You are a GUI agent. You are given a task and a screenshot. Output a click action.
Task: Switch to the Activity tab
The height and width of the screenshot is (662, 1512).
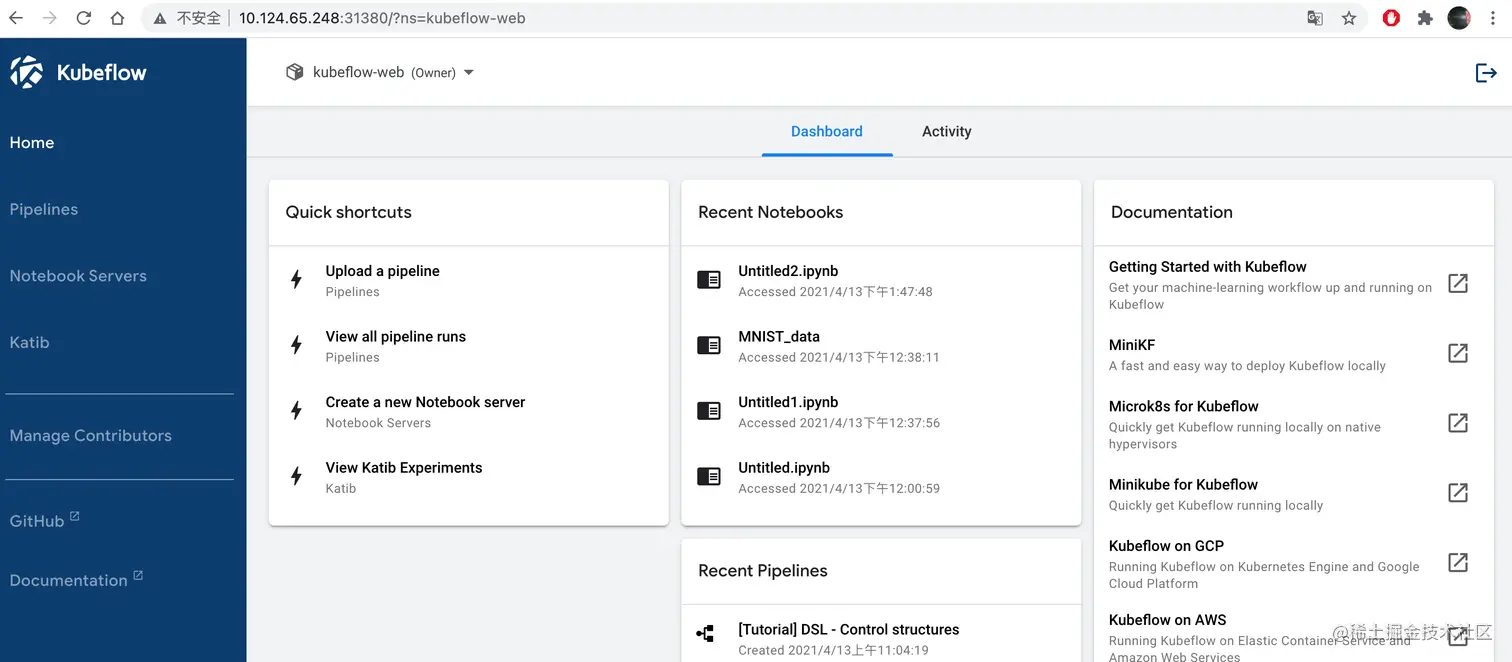click(x=946, y=131)
